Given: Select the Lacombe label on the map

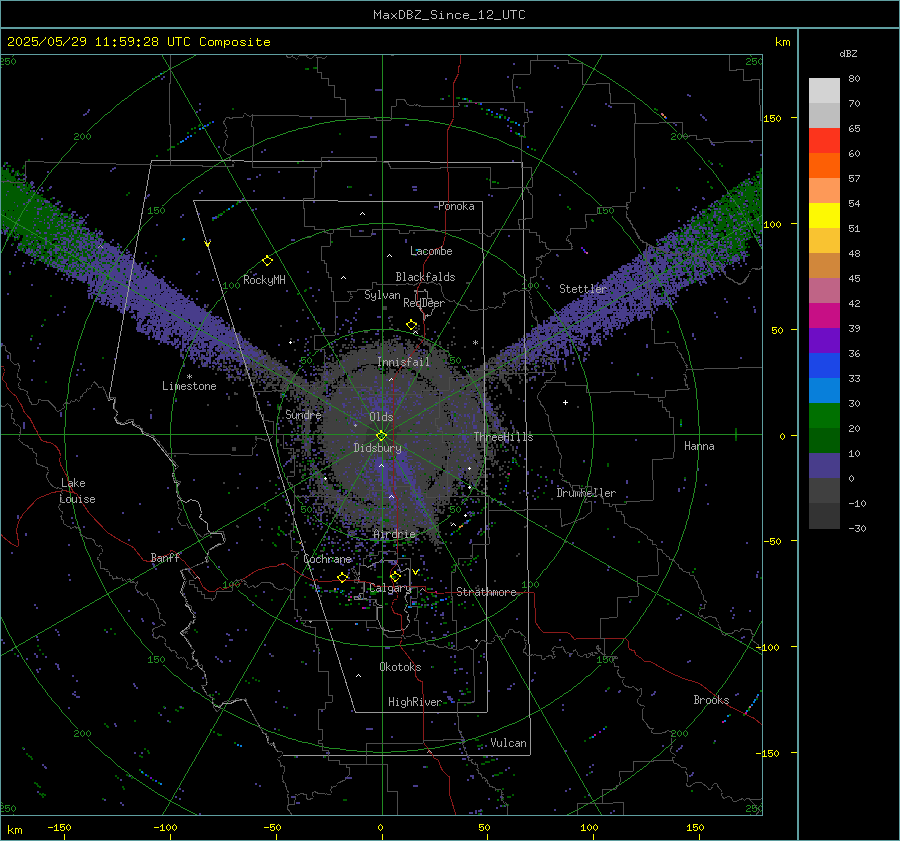Looking at the screenshot, I should (431, 251).
